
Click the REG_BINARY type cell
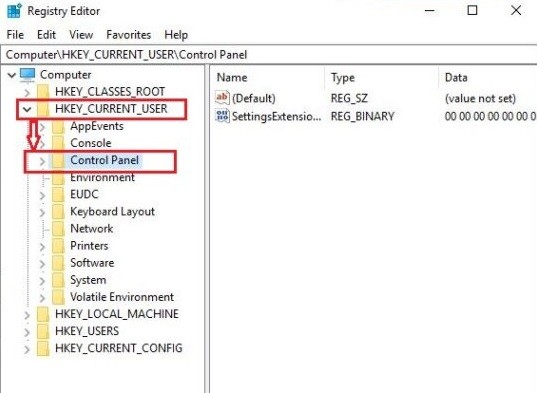point(362,116)
